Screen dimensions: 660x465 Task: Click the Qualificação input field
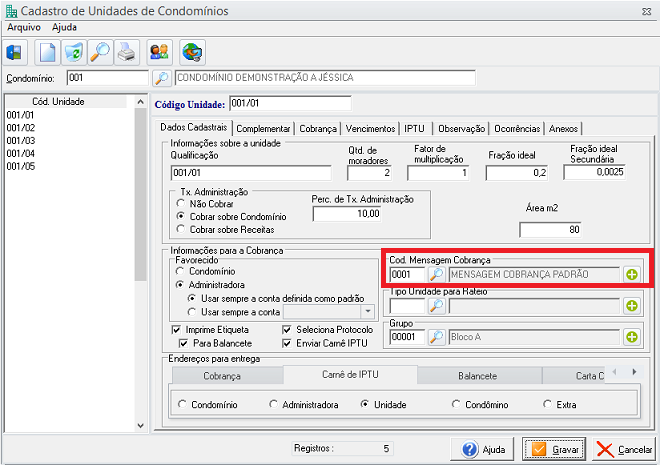click(251, 173)
